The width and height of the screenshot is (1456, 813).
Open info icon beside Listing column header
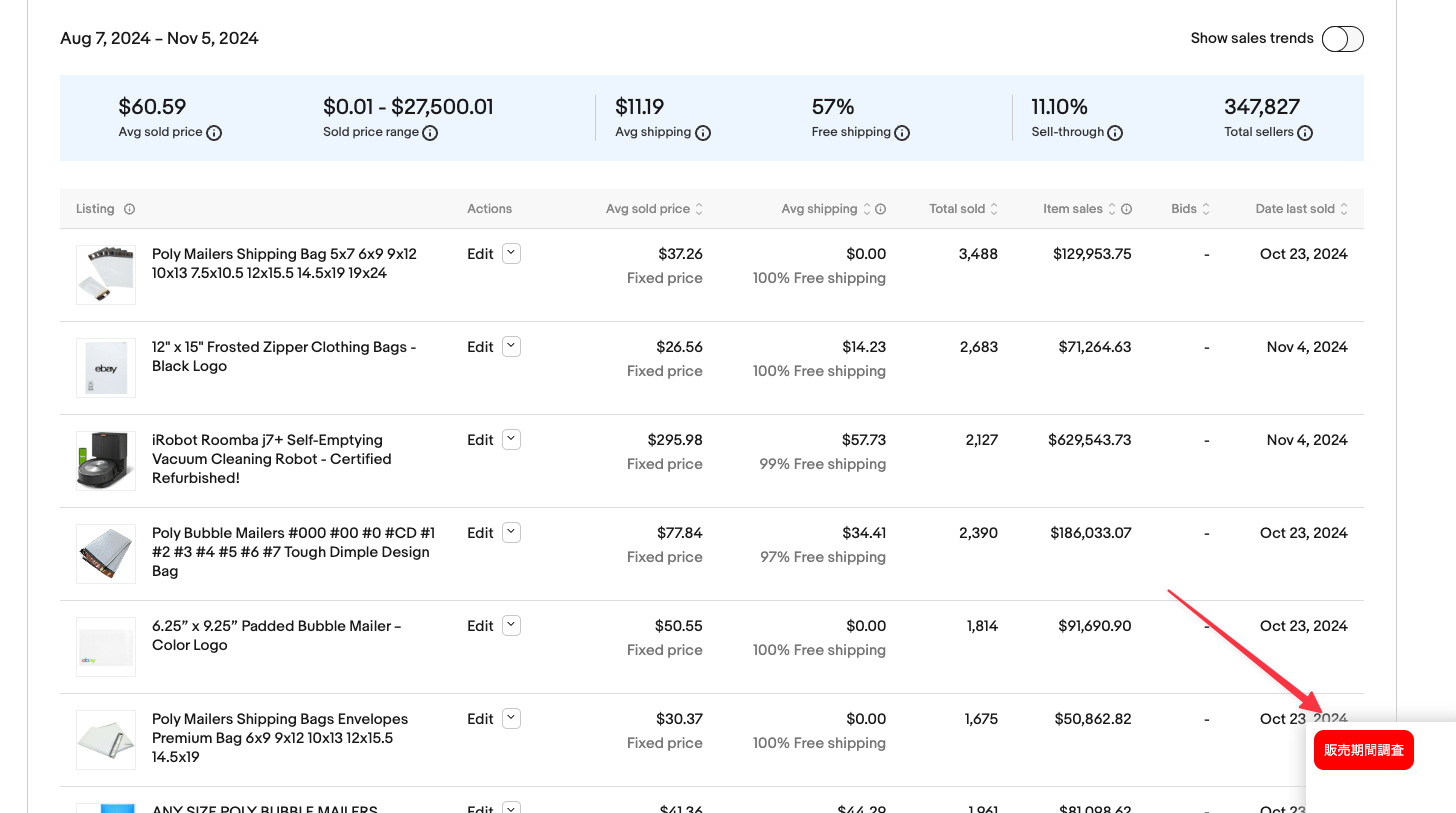tap(129, 209)
